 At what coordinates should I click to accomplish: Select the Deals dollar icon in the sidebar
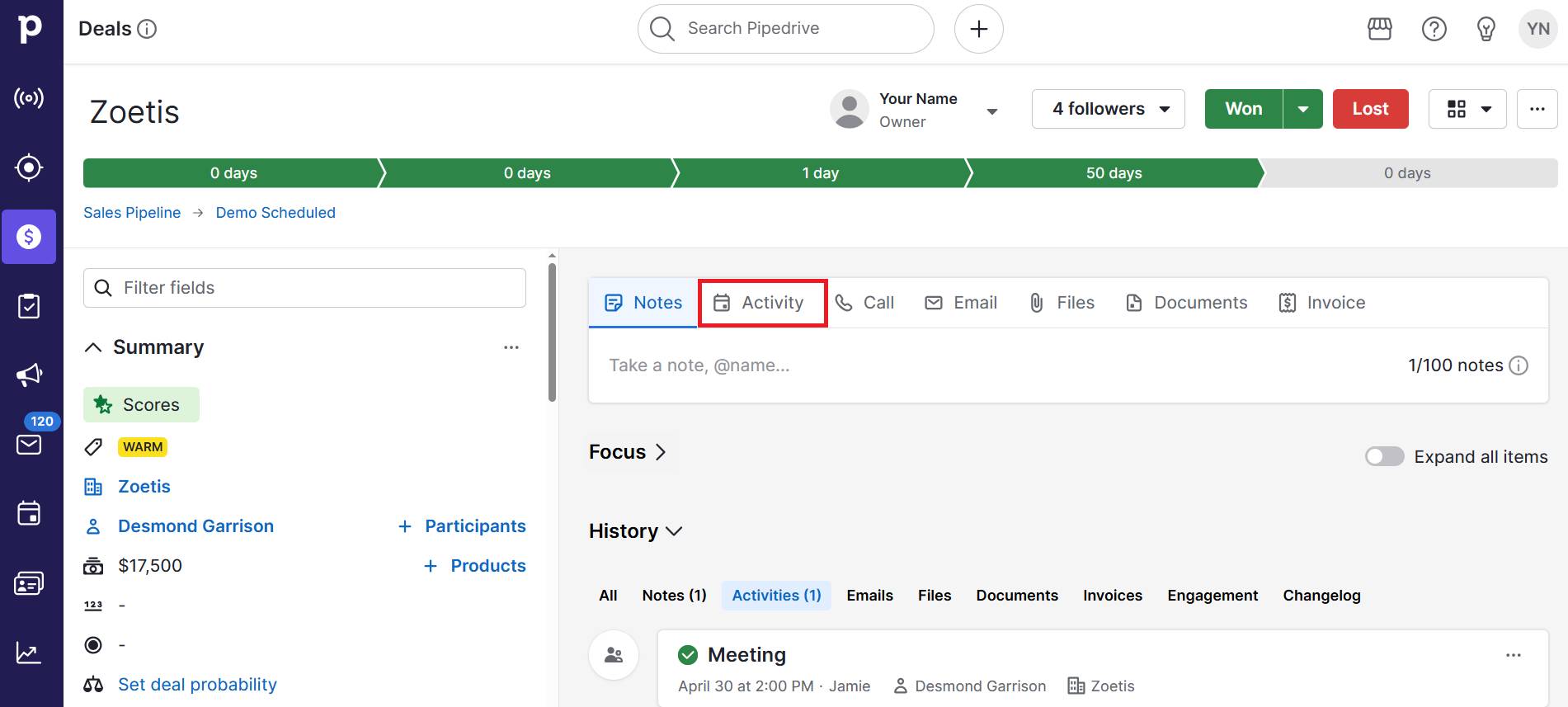[29, 237]
